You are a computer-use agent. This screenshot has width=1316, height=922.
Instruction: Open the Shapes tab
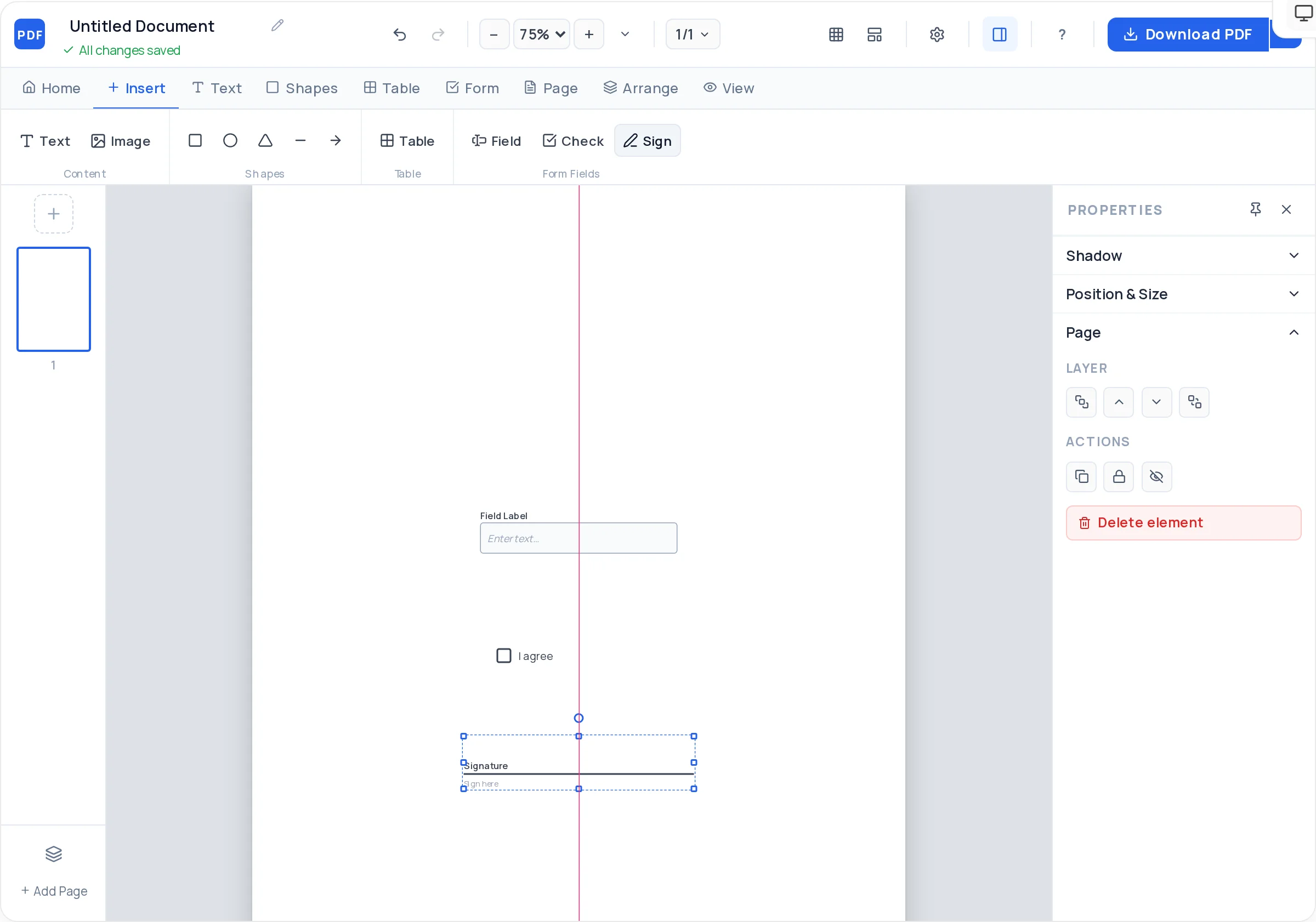point(302,88)
